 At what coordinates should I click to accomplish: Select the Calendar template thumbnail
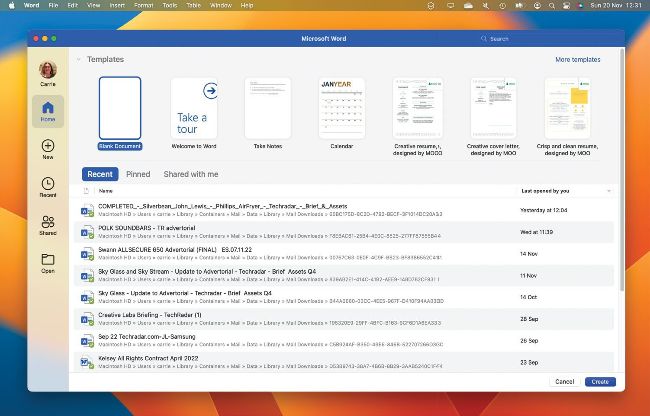click(x=342, y=108)
